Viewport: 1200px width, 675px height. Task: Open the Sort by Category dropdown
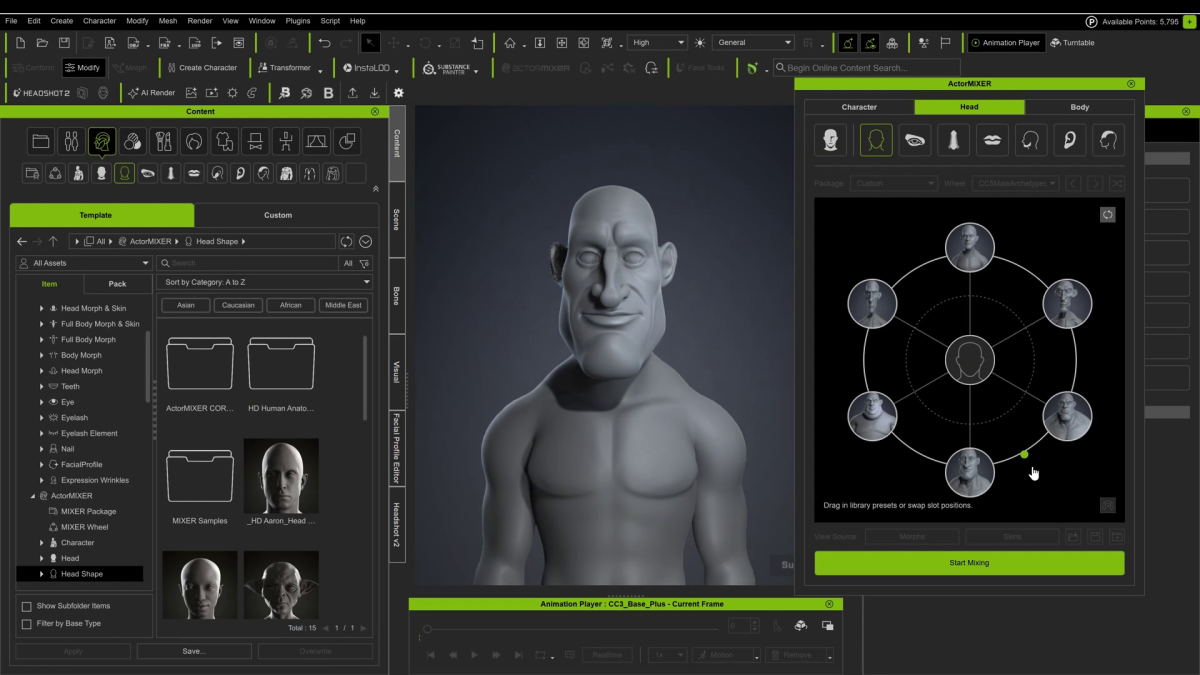click(264, 283)
